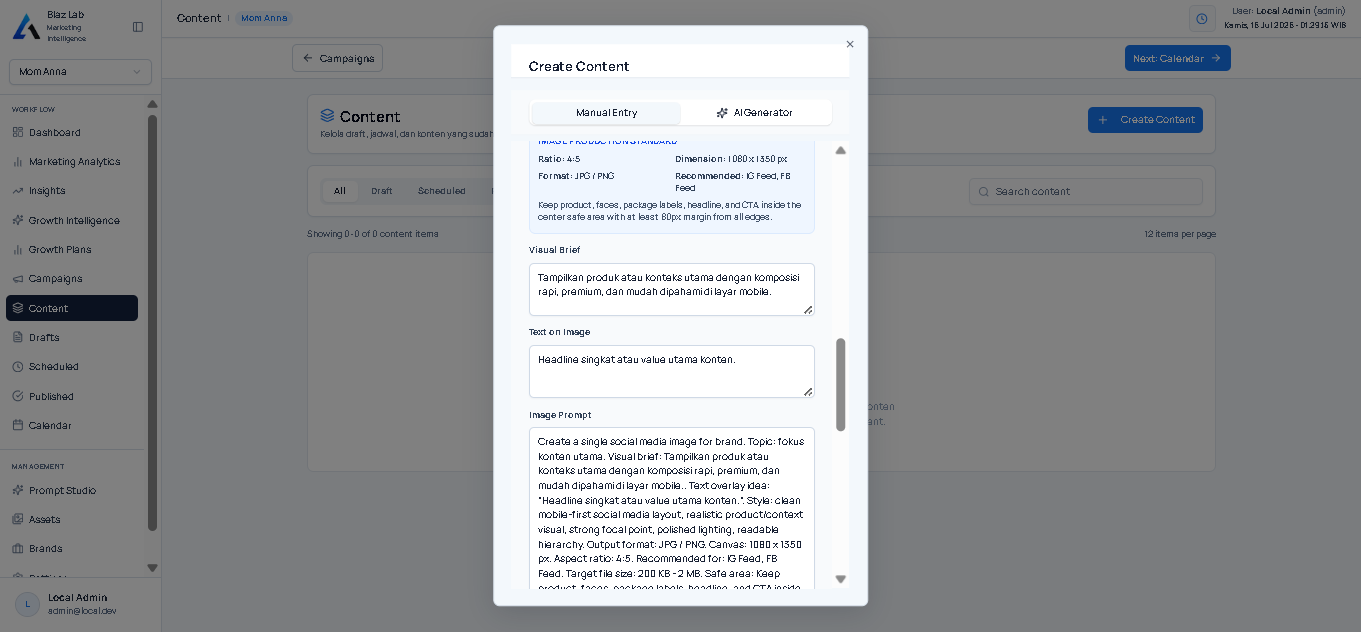Viewport: 1361px width, 632px height.
Task: Click the modal scrollbar thumb
Action: click(840, 384)
